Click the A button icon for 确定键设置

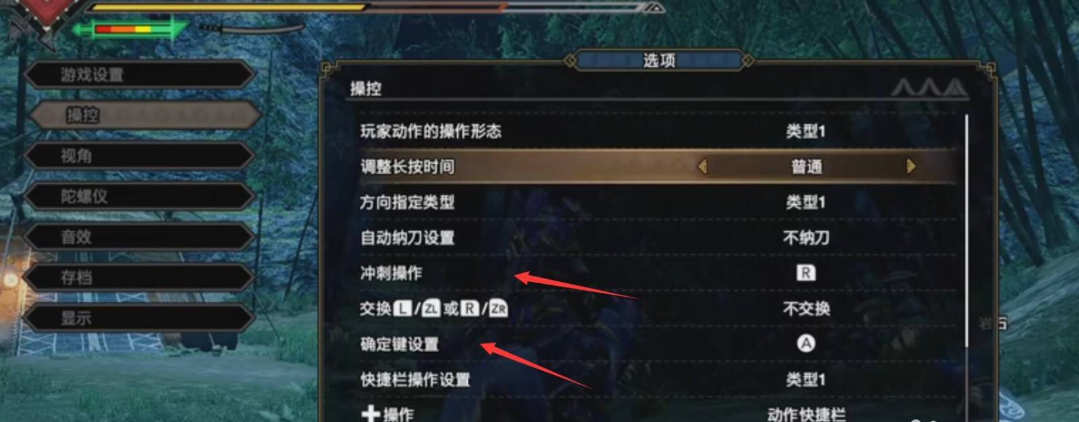pos(805,344)
